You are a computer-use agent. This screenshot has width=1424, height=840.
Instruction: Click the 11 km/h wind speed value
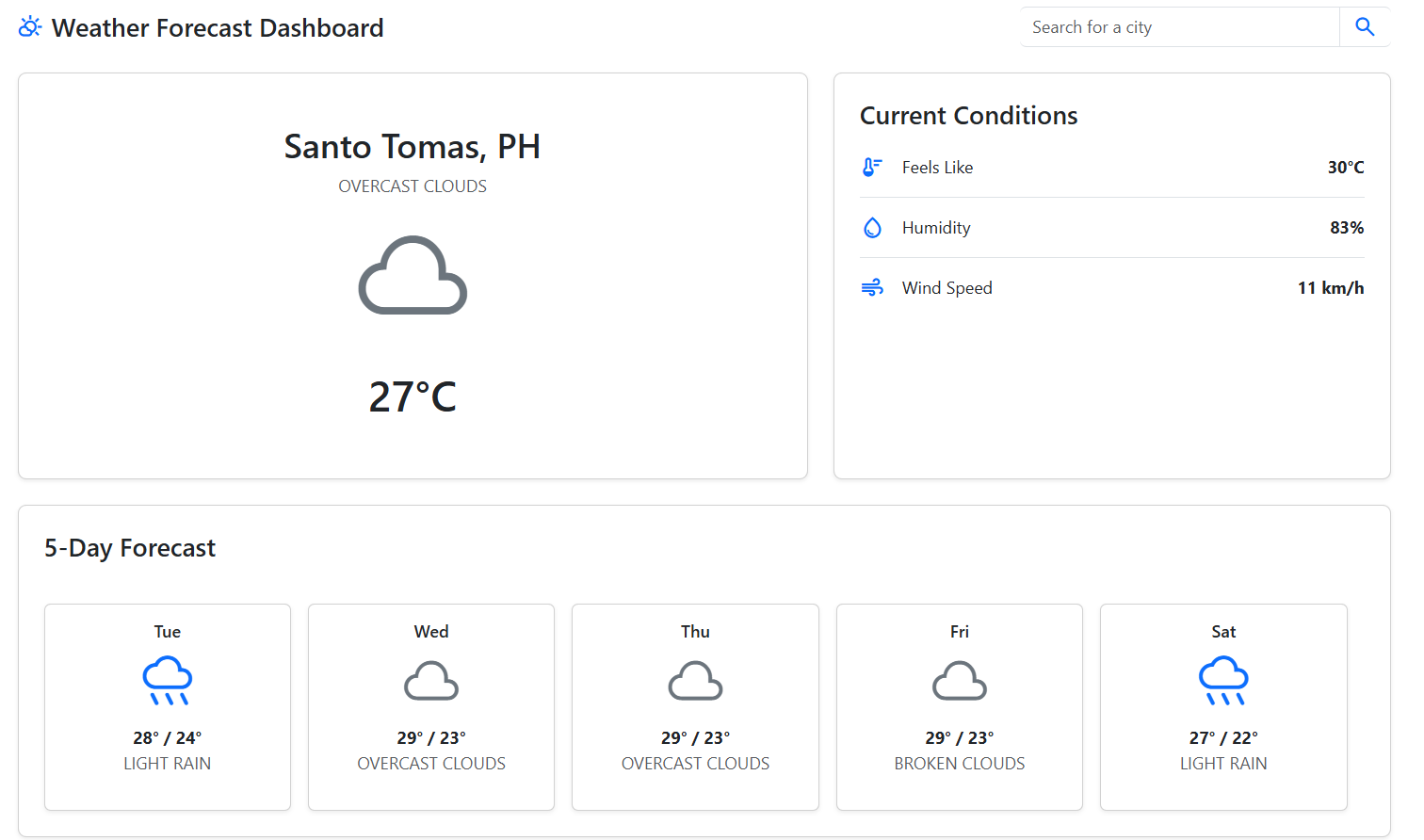pos(1330,288)
